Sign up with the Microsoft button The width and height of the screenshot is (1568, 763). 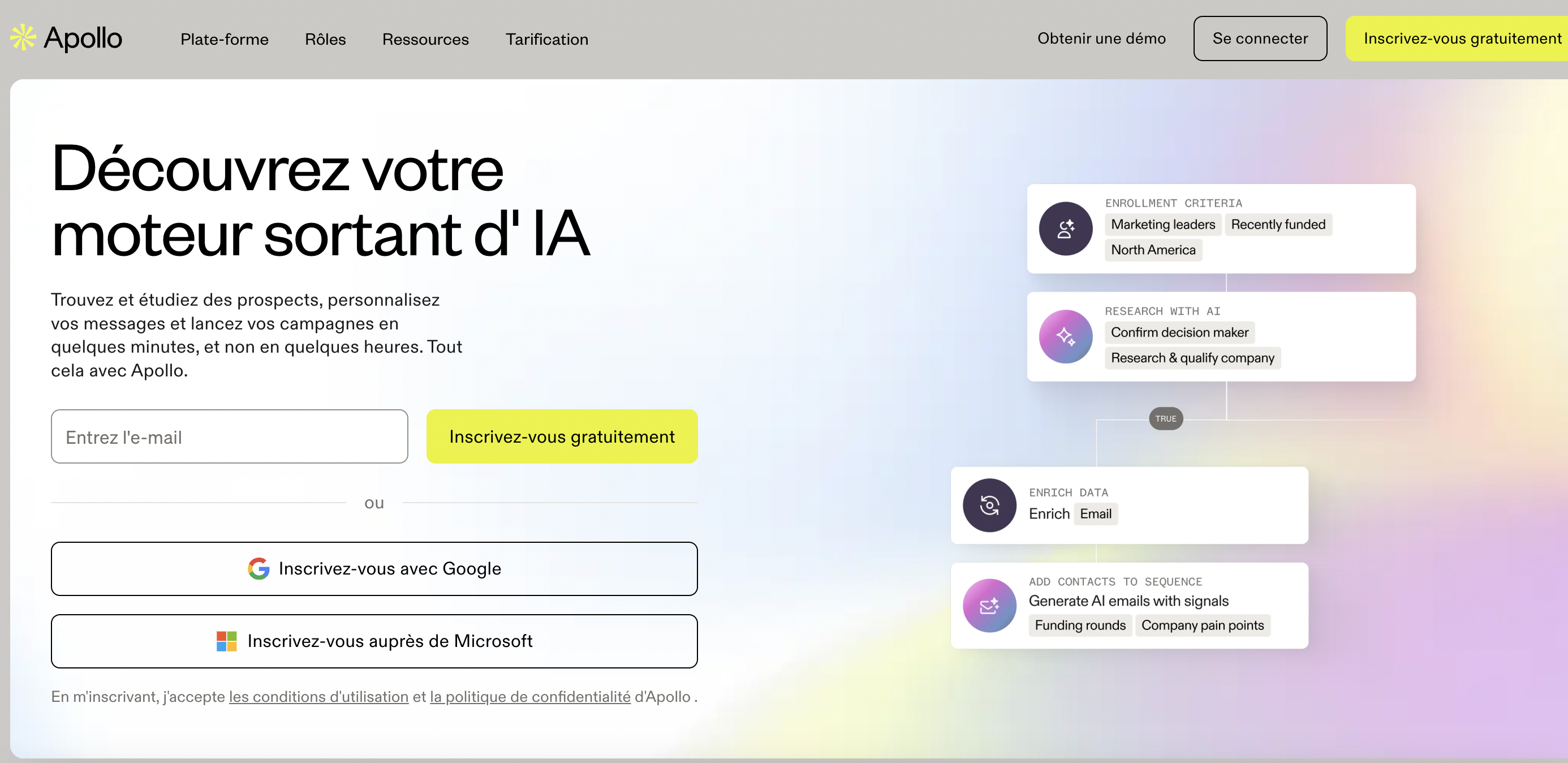(x=374, y=641)
